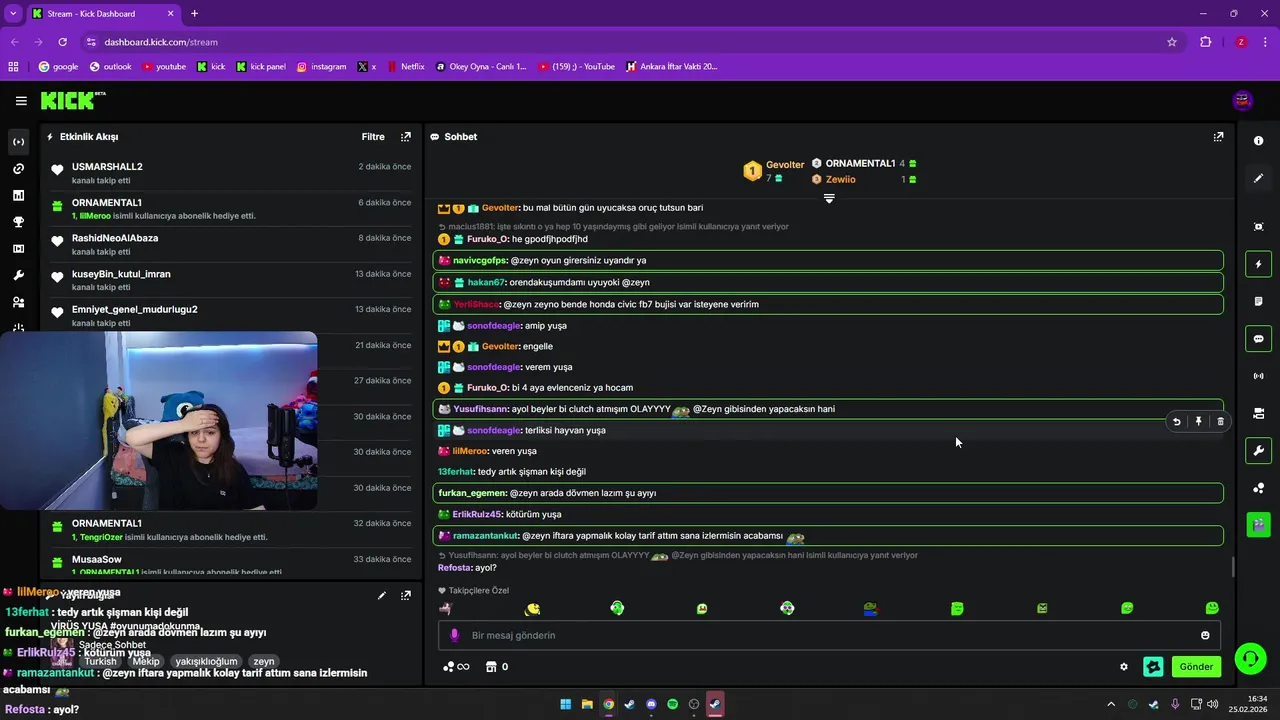The width and height of the screenshot is (1280, 720).
Task: Click username Gevolter in leaderboard
Action: click(785, 164)
